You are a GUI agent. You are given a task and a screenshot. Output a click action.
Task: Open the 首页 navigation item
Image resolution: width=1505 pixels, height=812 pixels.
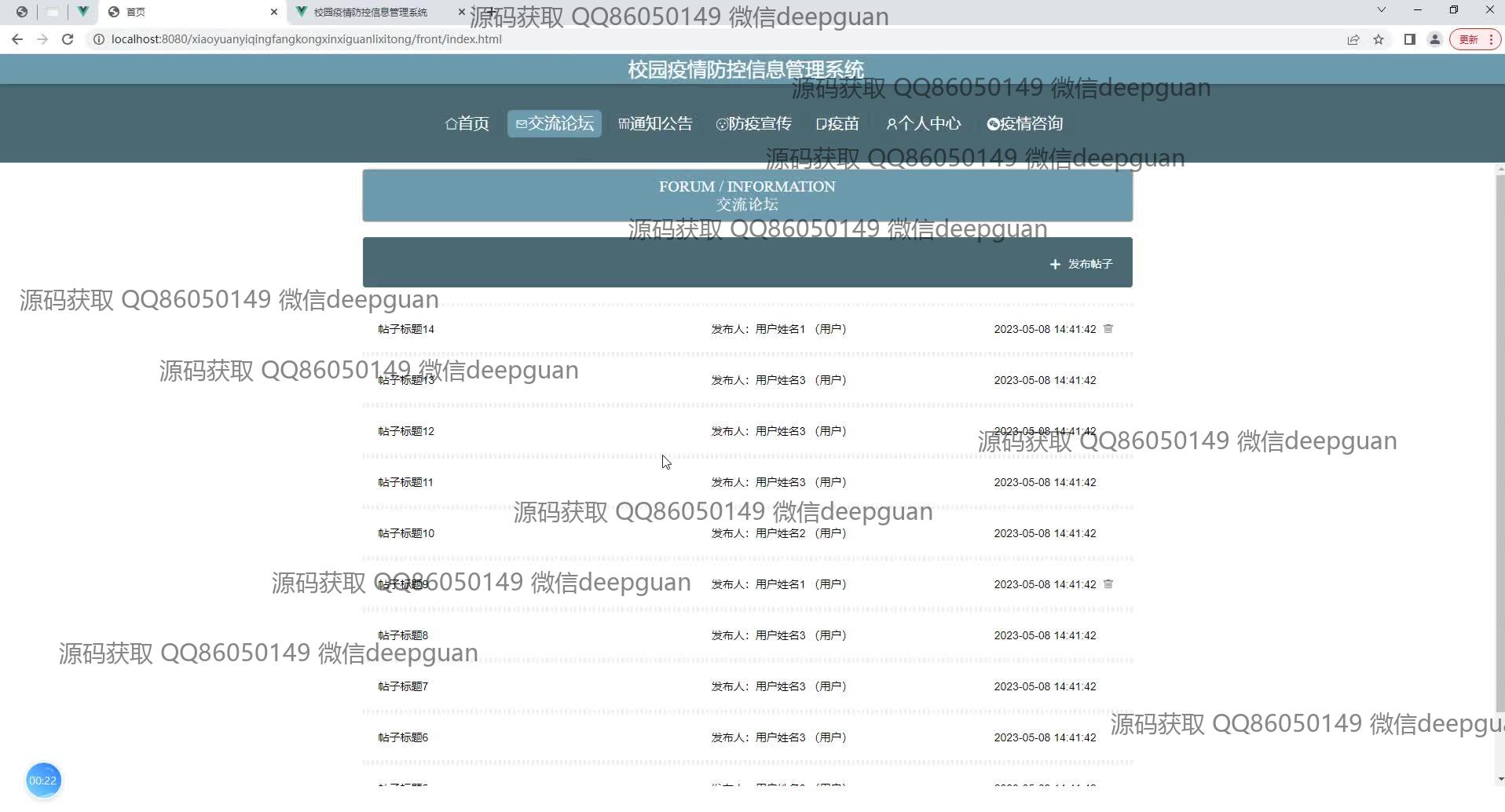[467, 123]
